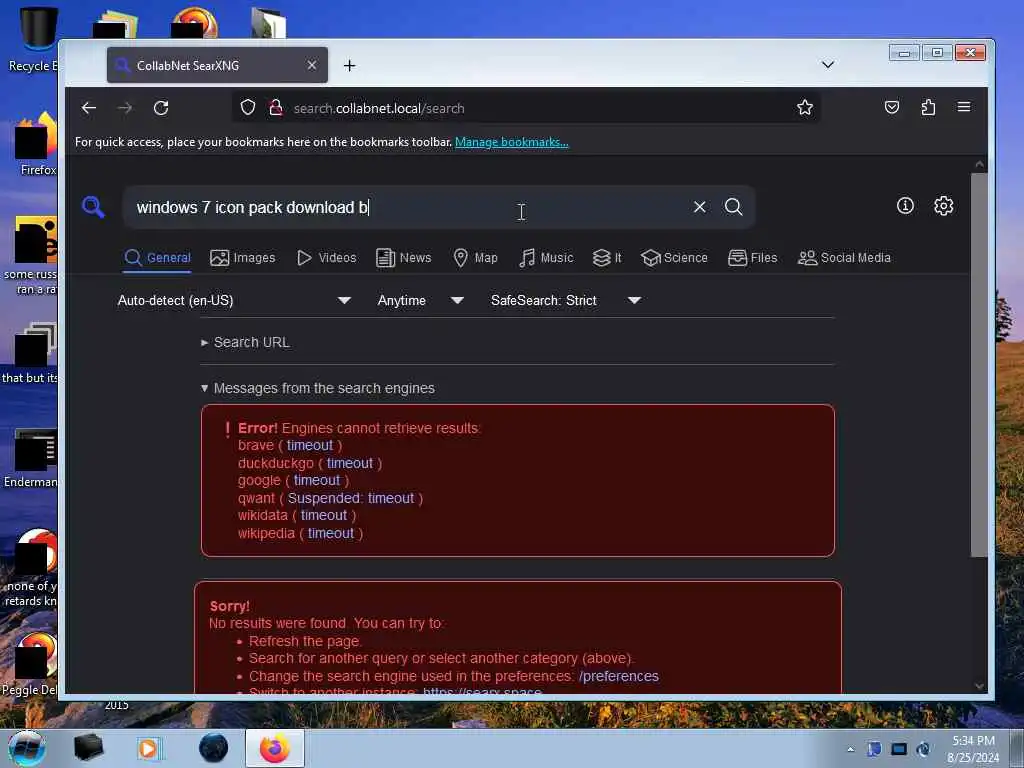Click the 'Sorry!' heading text
1024x768 pixels.
(x=229, y=606)
